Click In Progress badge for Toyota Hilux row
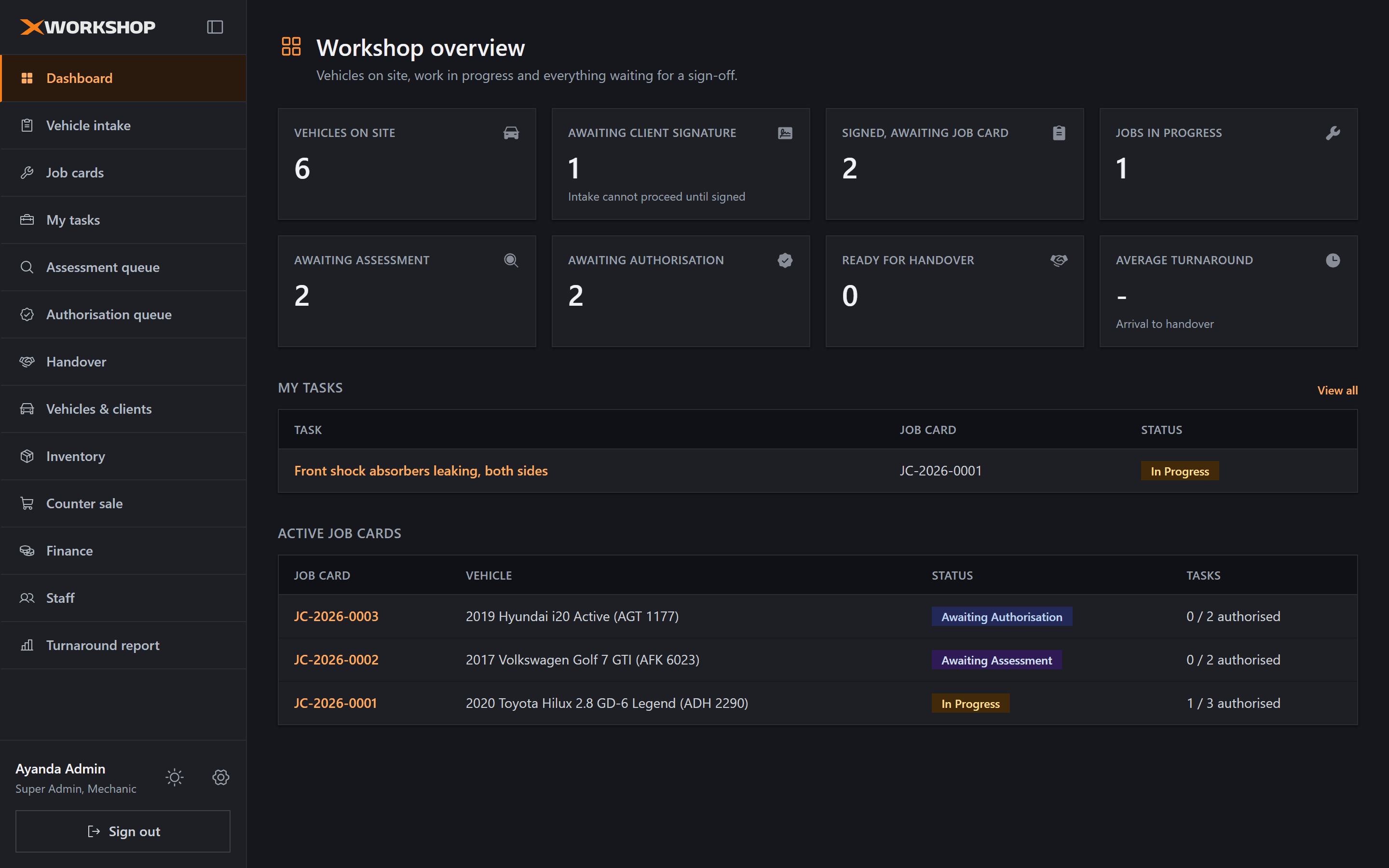 click(x=970, y=704)
